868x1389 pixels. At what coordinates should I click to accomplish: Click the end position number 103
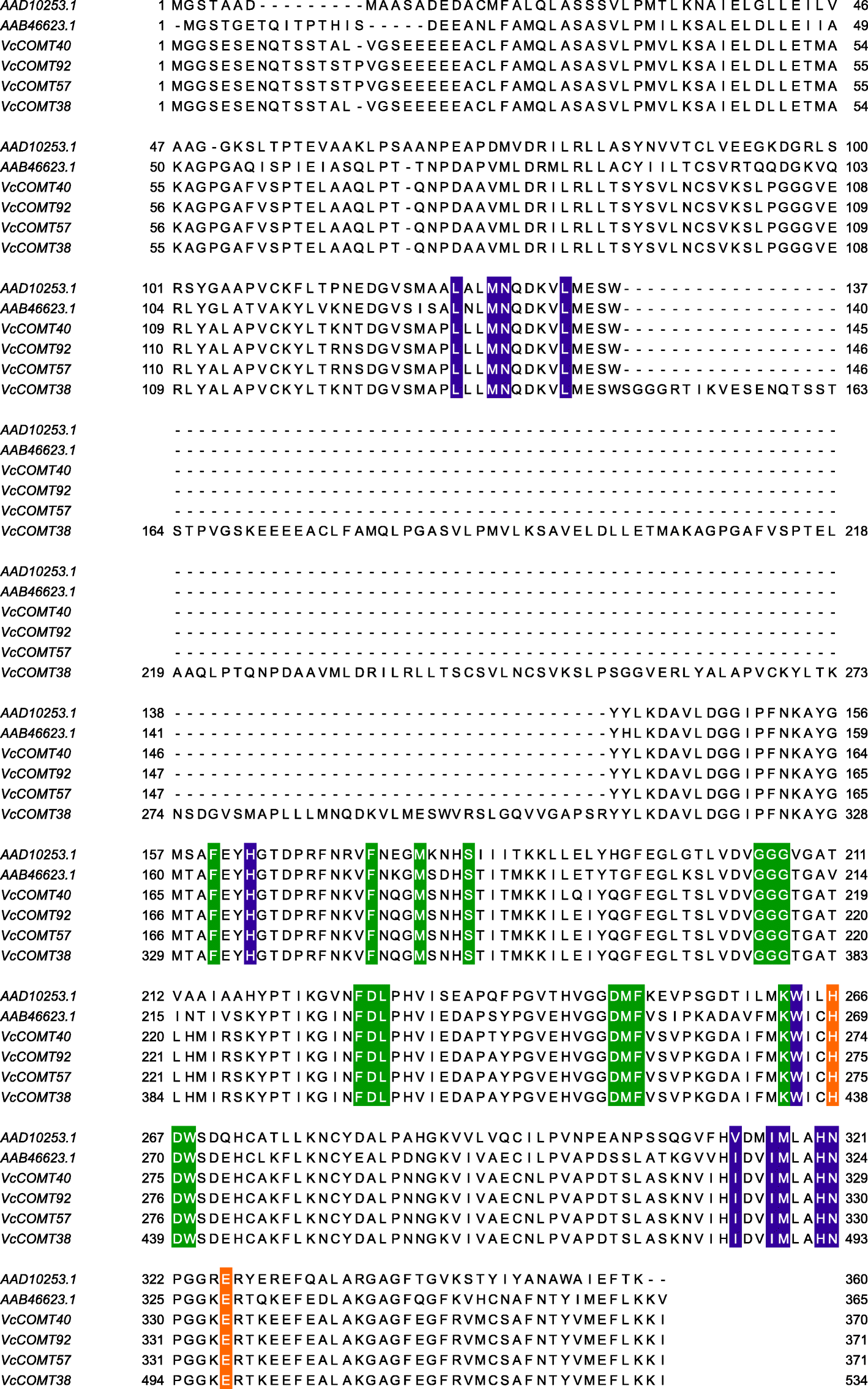click(x=856, y=167)
